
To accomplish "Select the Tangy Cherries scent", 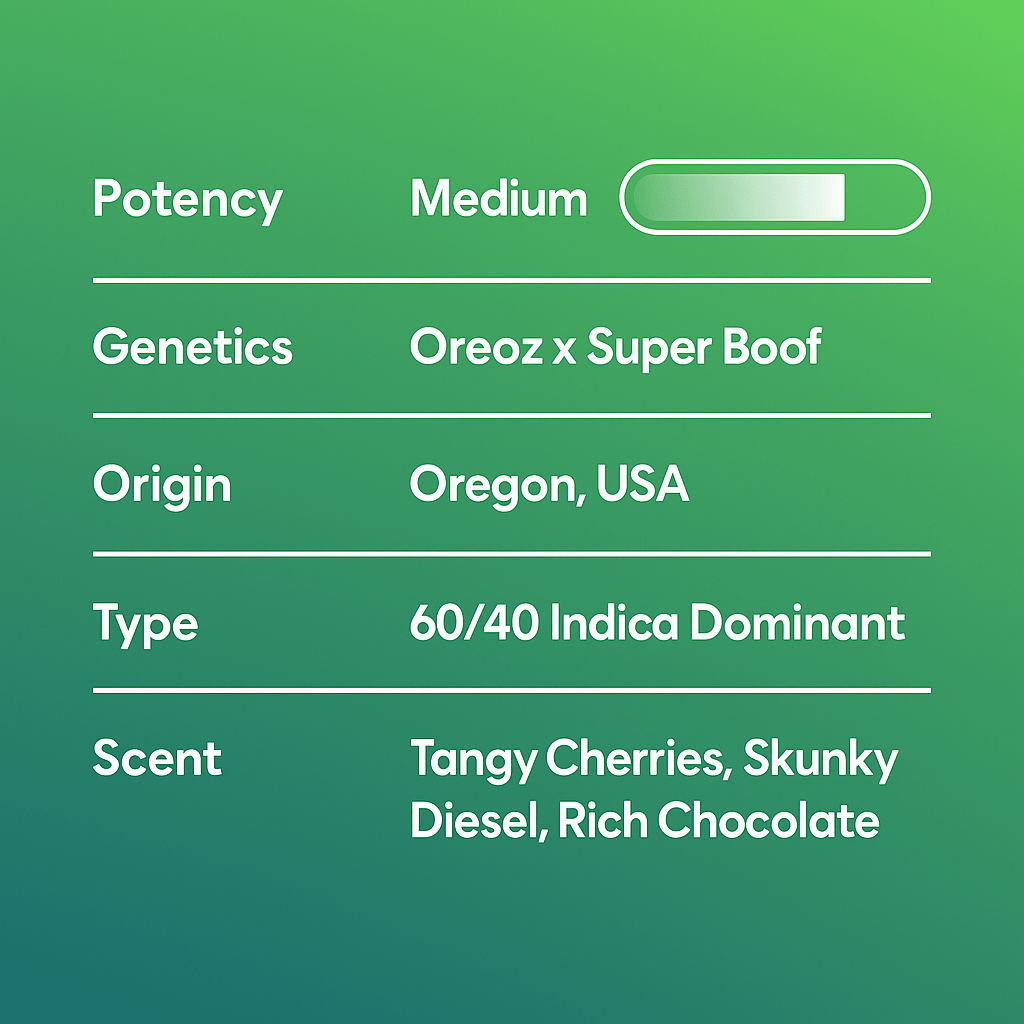I will coord(567,760).
